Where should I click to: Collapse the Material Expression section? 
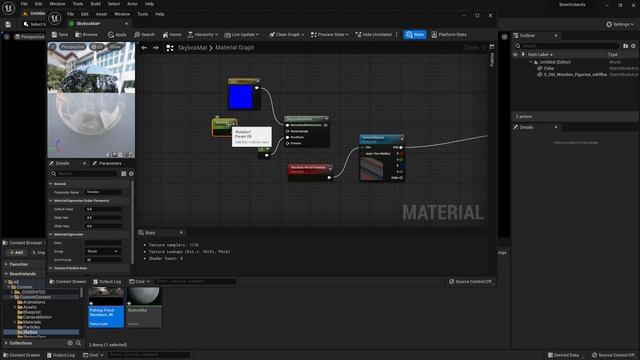point(51,235)
